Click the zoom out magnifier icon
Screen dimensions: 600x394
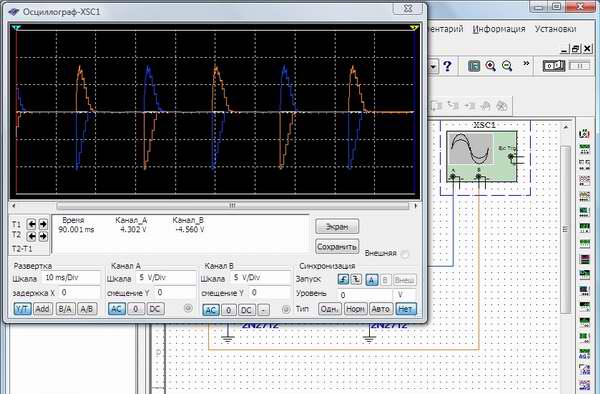click(507, 66)
